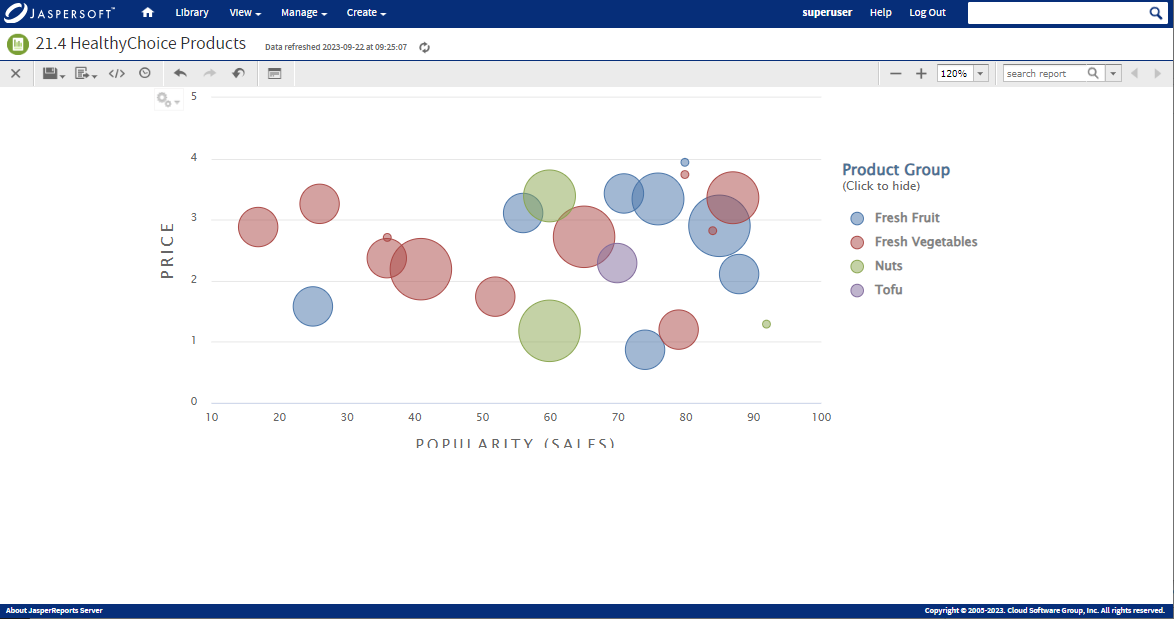Screen dimensions: 1174x619
Task: Toggle the Tofu legend entry
Action: pyautogui.click(x=876, y=290)
